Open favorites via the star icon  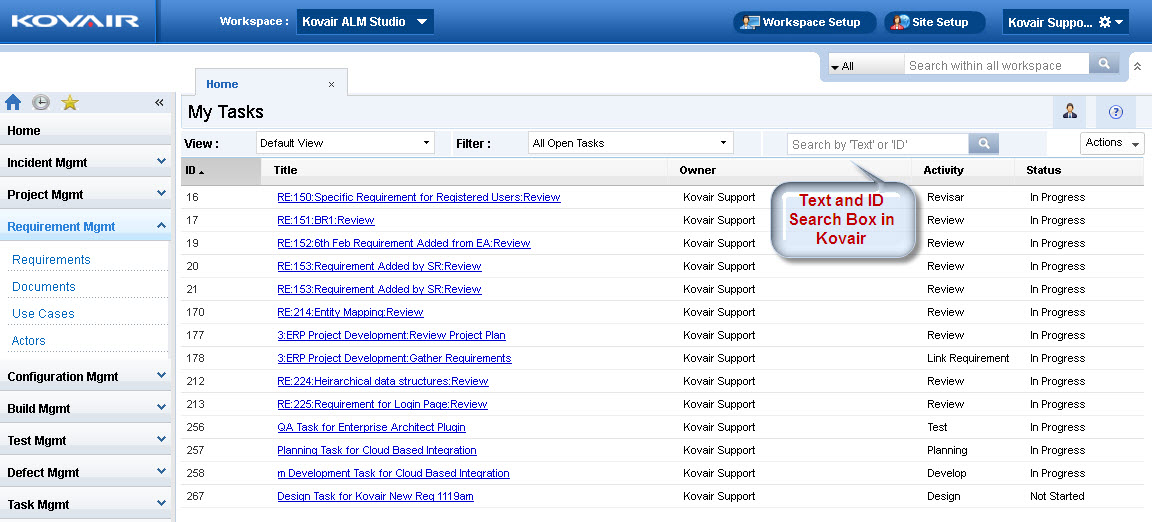click(70, 102)
